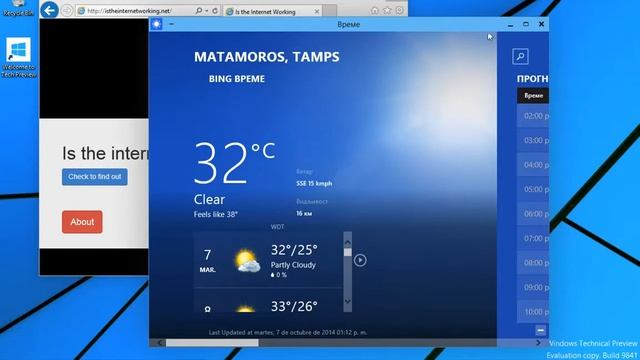Select the 03:00 hourly forecast row
Screen dimensions: 640x360
point(533,140)
